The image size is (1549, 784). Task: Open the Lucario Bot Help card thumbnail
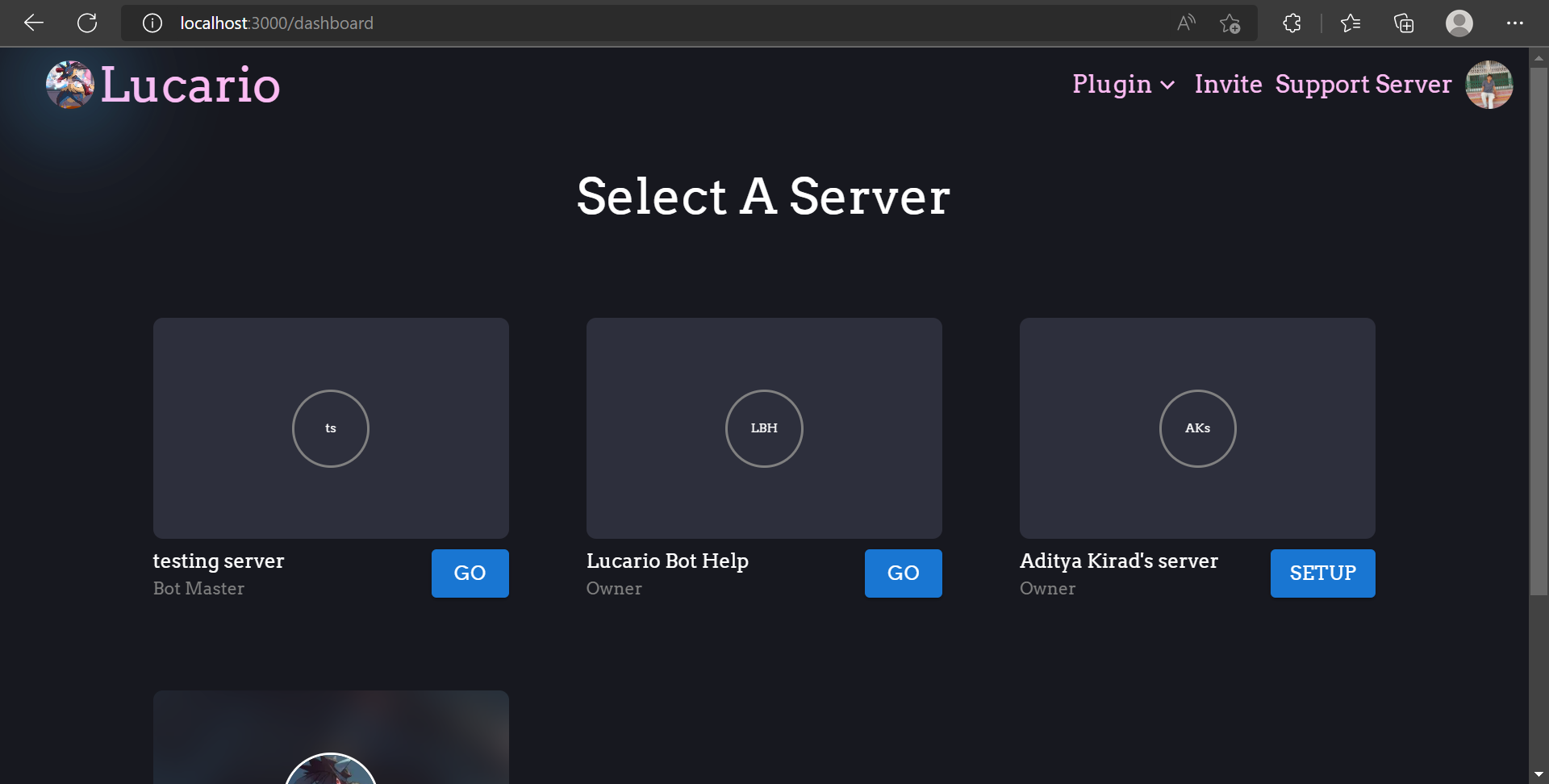(764, 428)
